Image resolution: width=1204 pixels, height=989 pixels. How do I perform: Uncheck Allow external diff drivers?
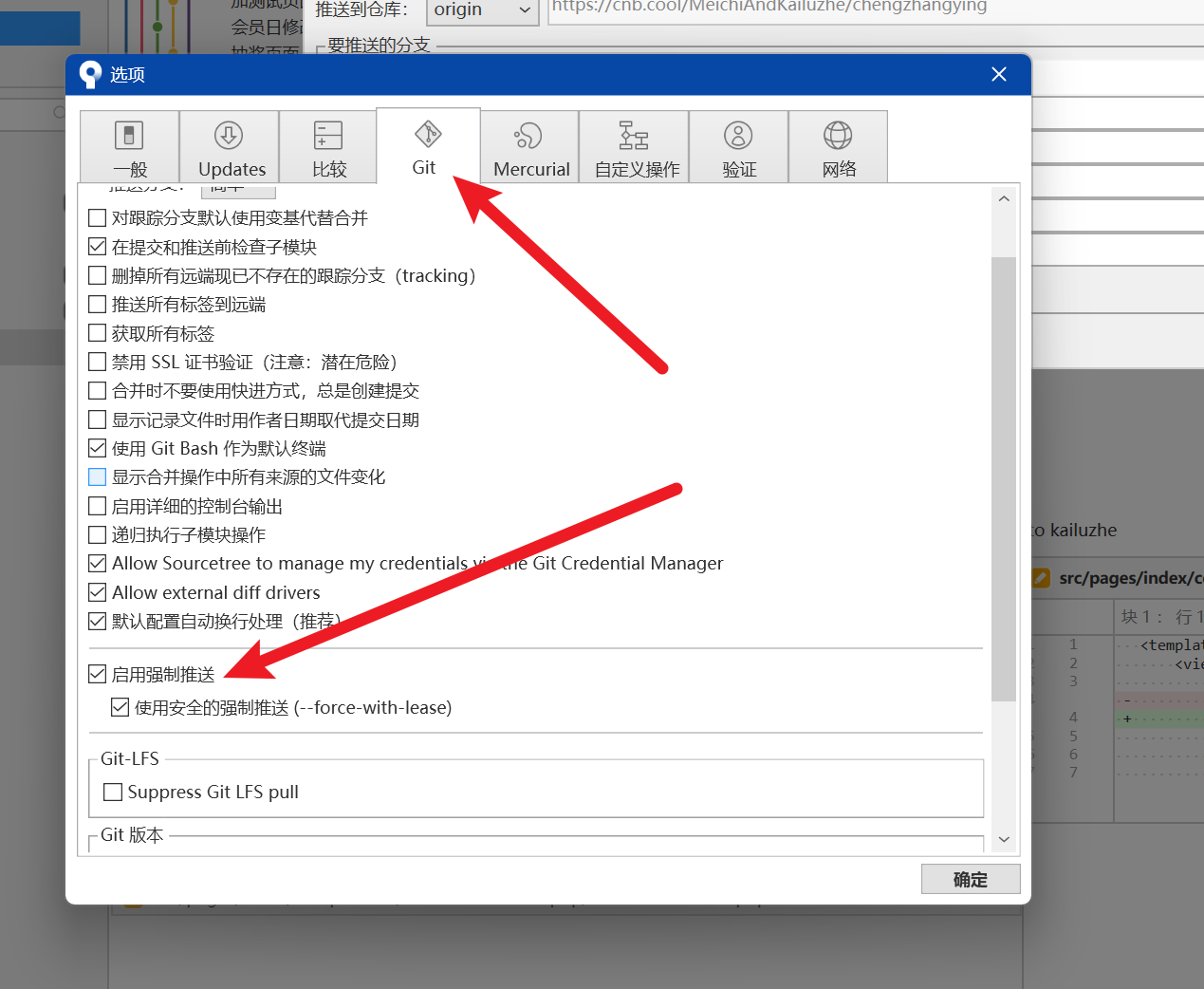point(97,592)
